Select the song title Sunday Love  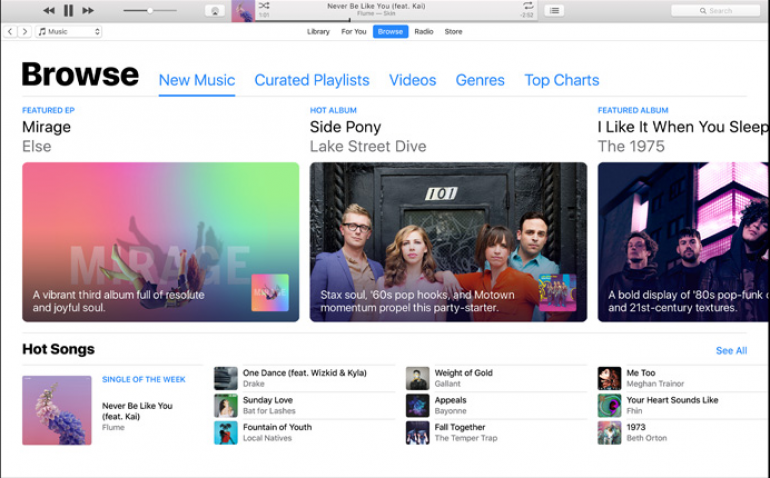(x=268, y=400)
